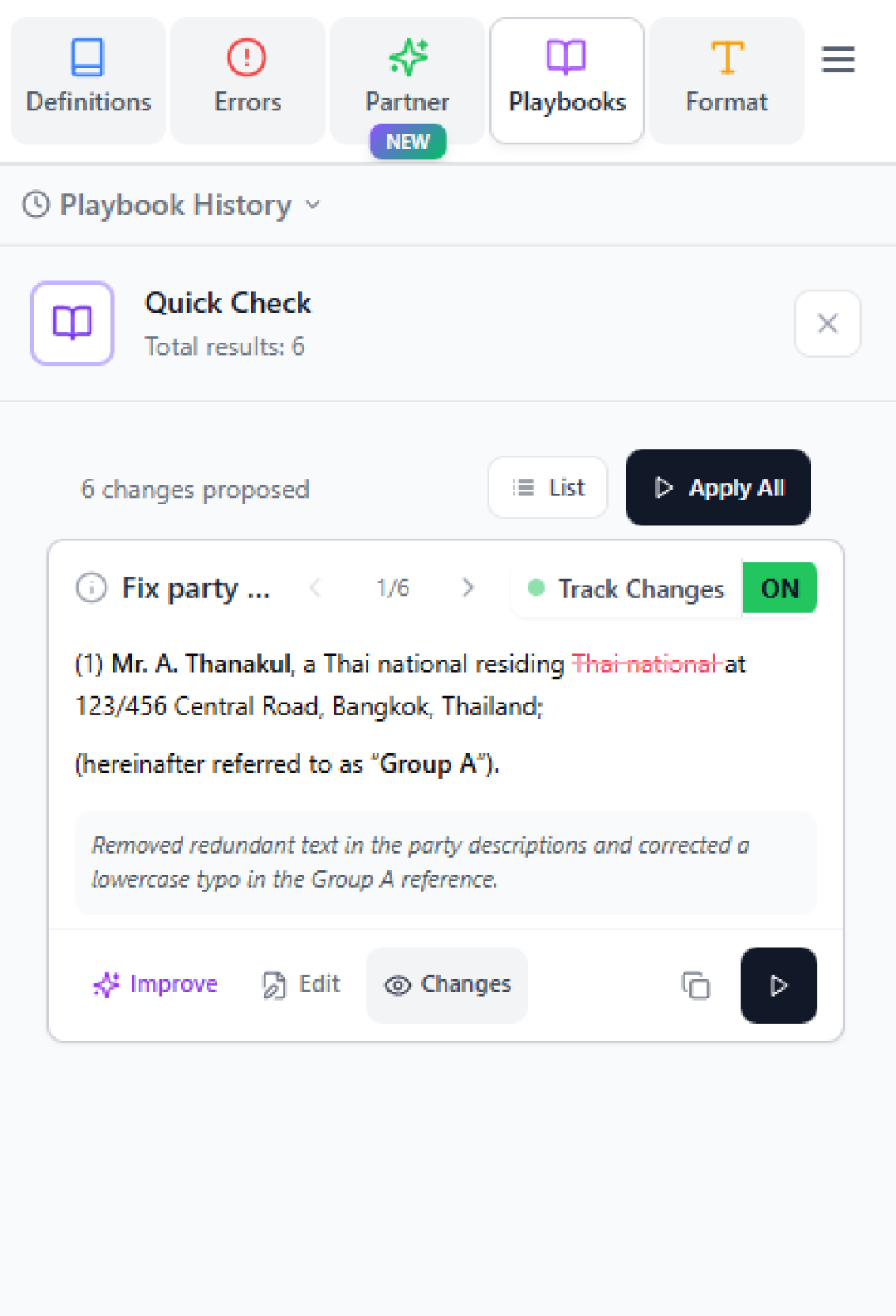896x1316 pixels.
Task: Go to previous proposed change
Action: [x=315, y=588]
